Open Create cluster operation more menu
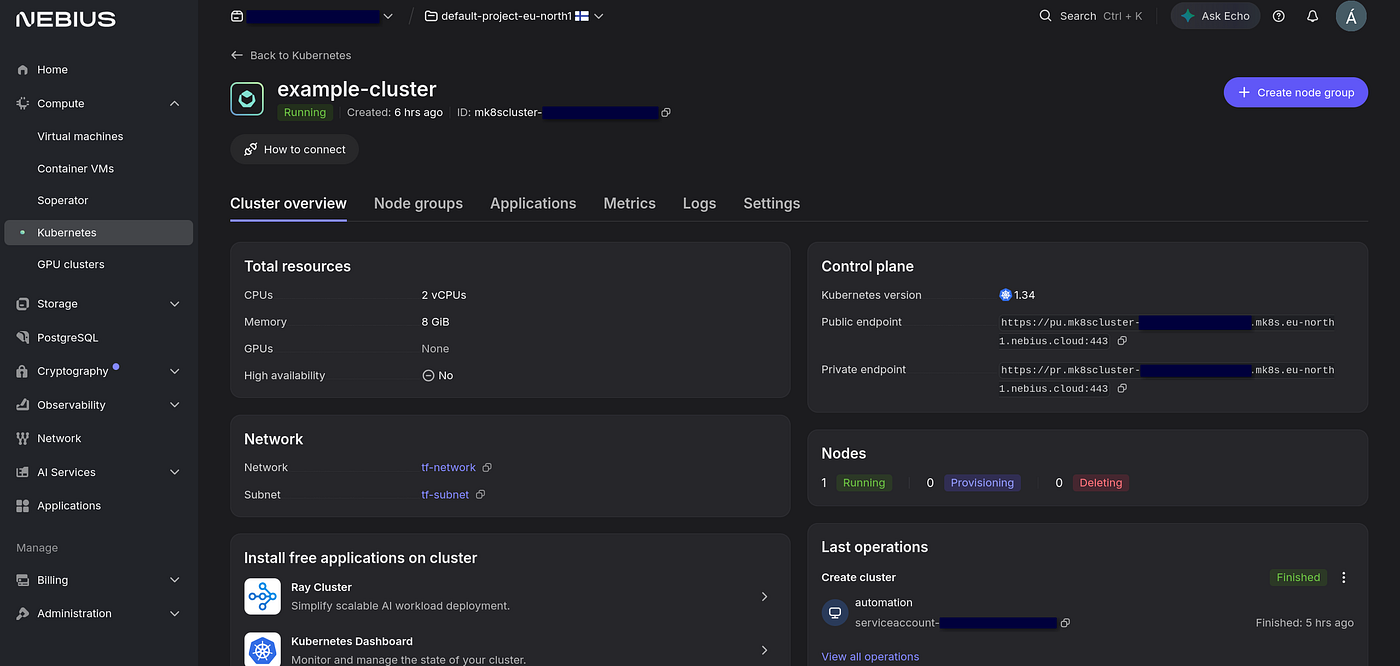This screenshot has width=1400, height=666. [x=1344, y=577]
